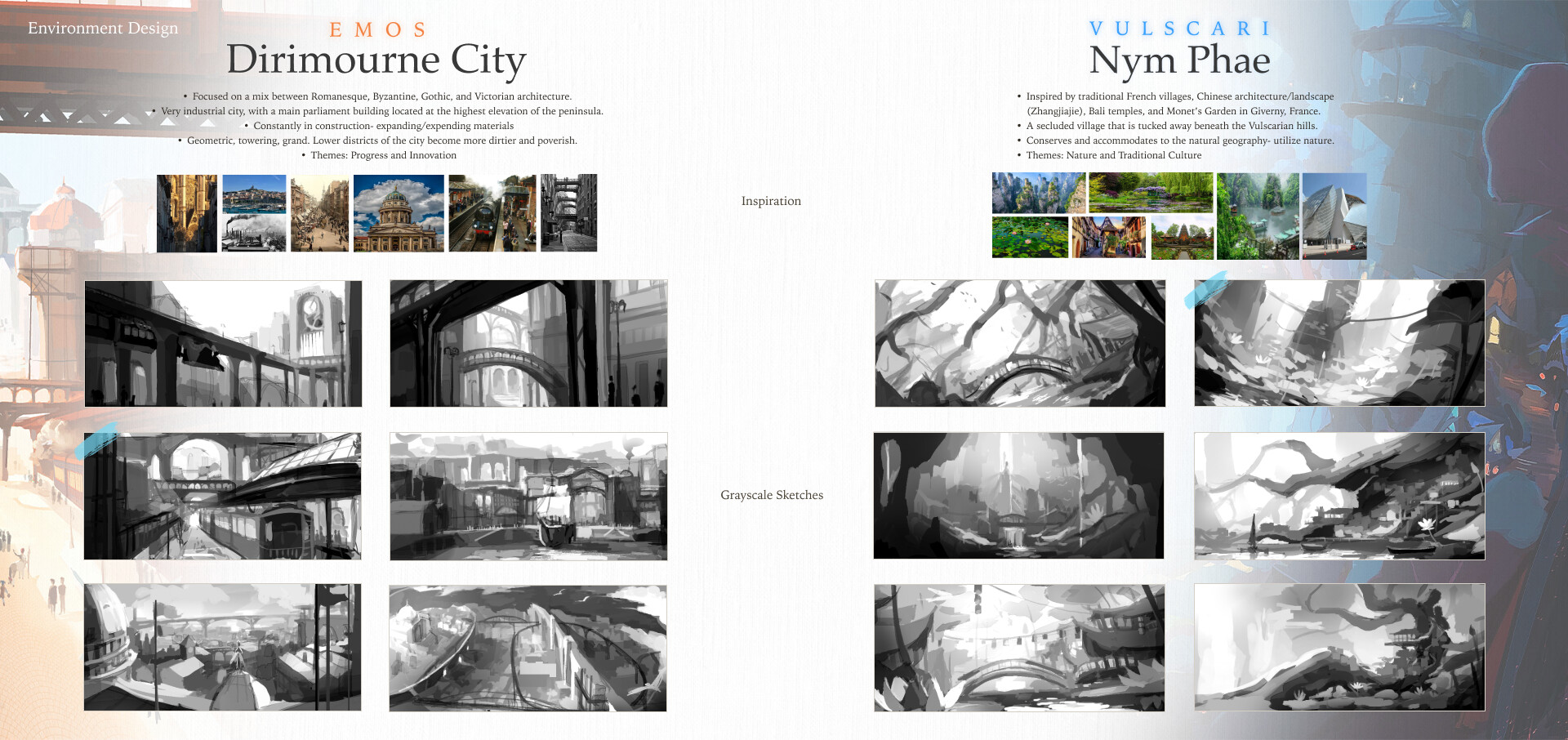Image resolution: width=1568 pixels, height=740 pixels.
Task: Select the blue "VULSCARI" heading
Action: [1179, 29]
